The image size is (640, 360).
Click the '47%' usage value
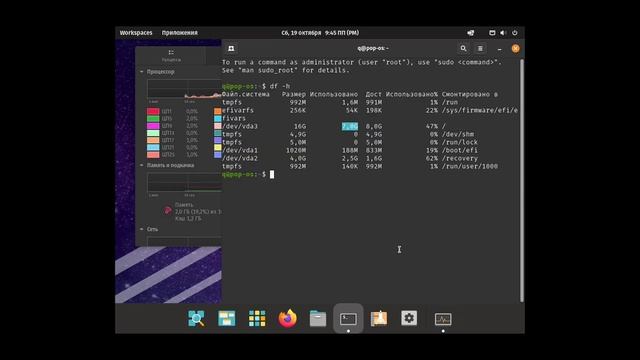pos(431,127)
